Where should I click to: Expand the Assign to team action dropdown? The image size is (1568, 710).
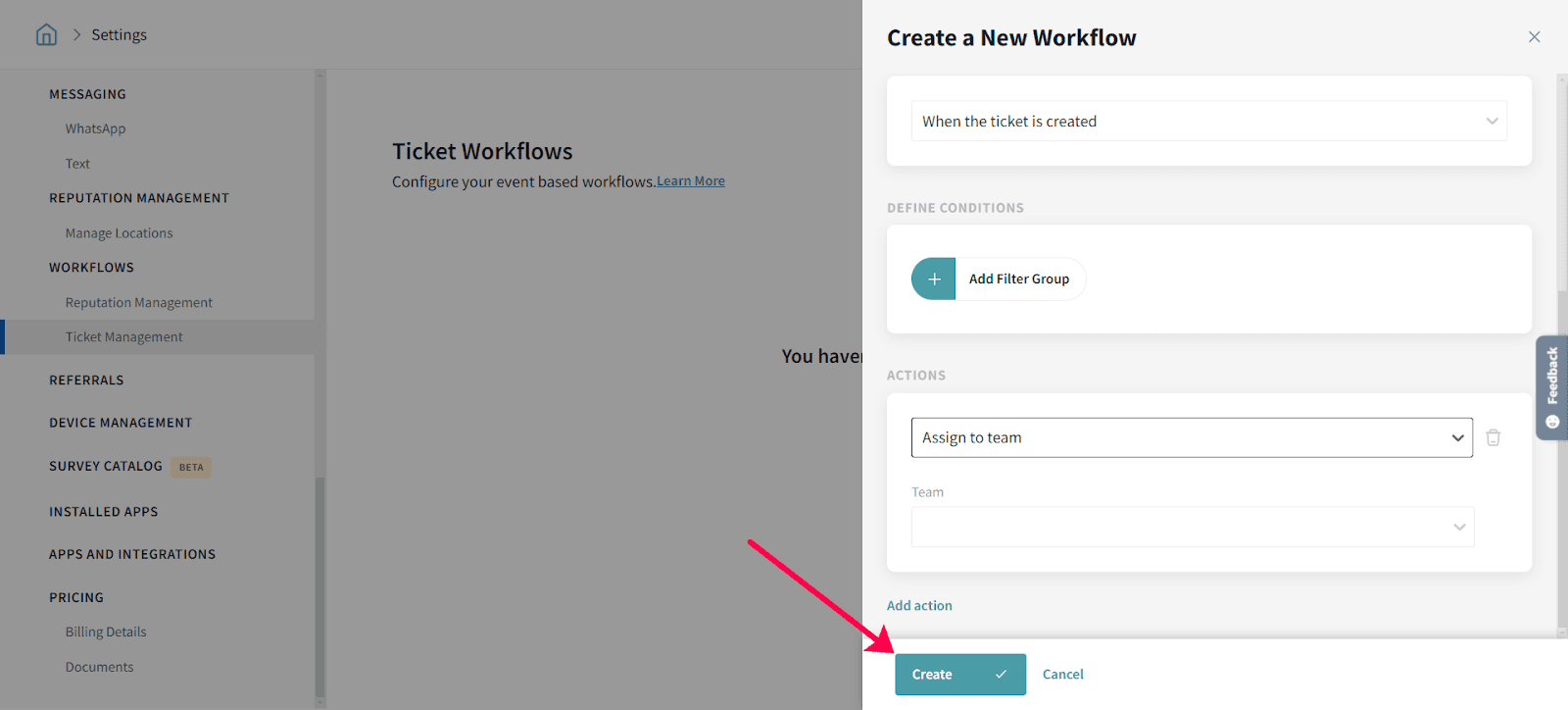pos(1191,438)
